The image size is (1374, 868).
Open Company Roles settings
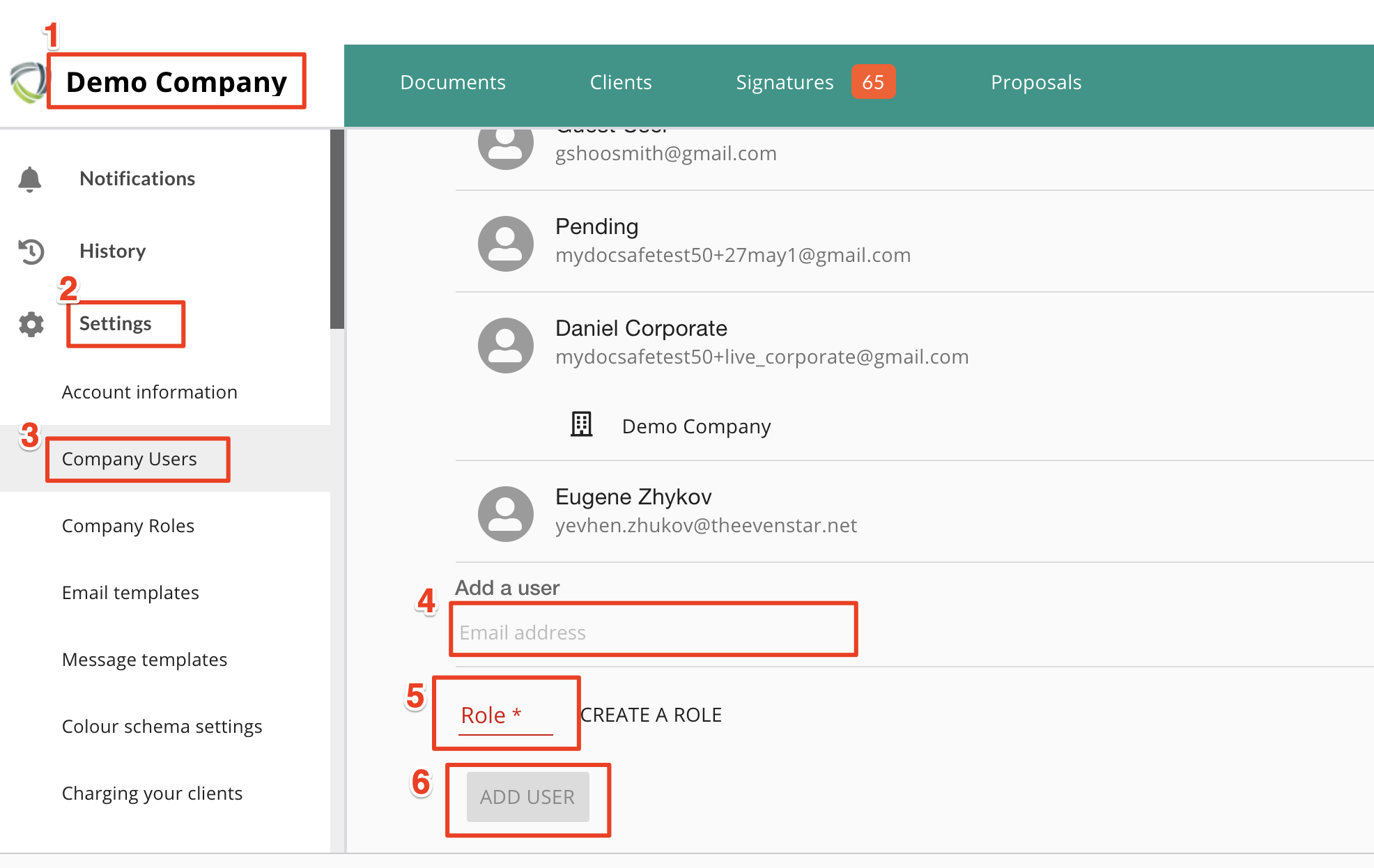pyautogui.click(x=128, y=526)
